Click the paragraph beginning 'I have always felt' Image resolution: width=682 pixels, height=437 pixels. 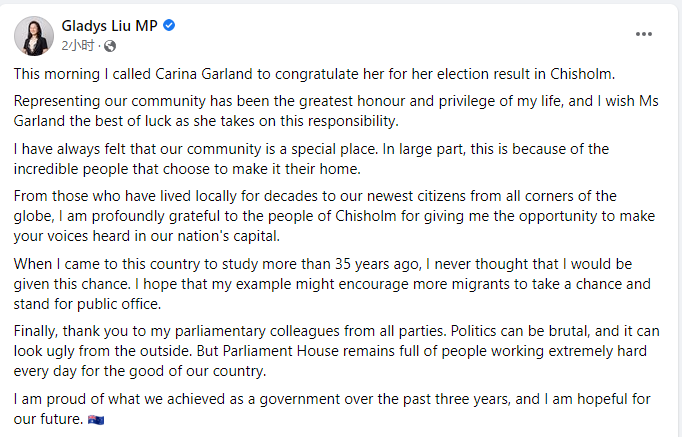[x=311, y=159]
